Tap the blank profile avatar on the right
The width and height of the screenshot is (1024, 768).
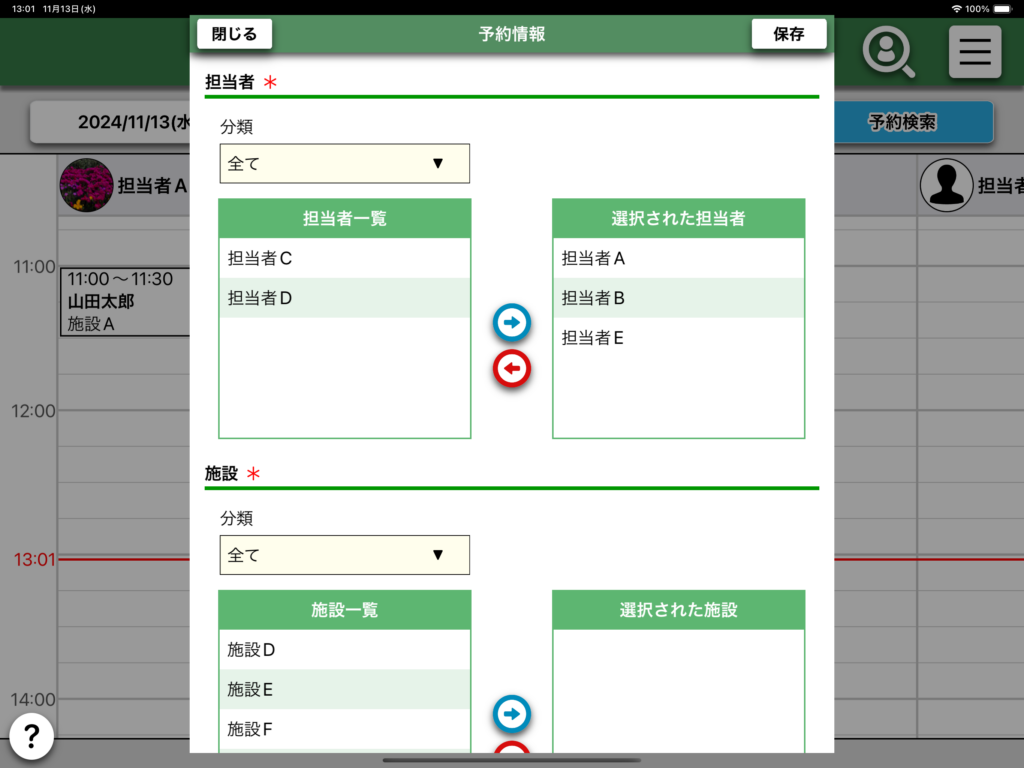(x=946, y=185)
